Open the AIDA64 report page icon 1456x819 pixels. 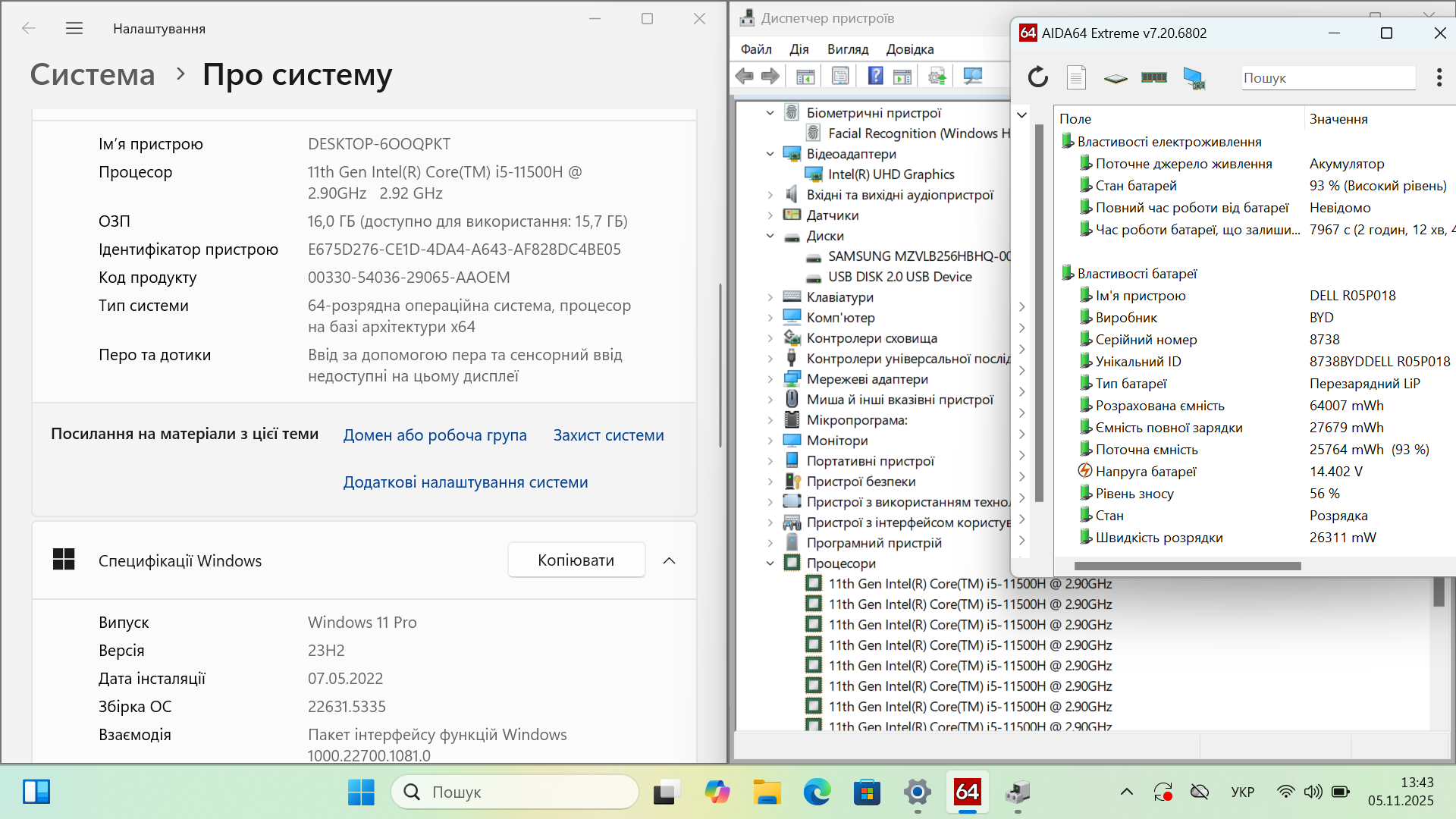pos(1076,77)
